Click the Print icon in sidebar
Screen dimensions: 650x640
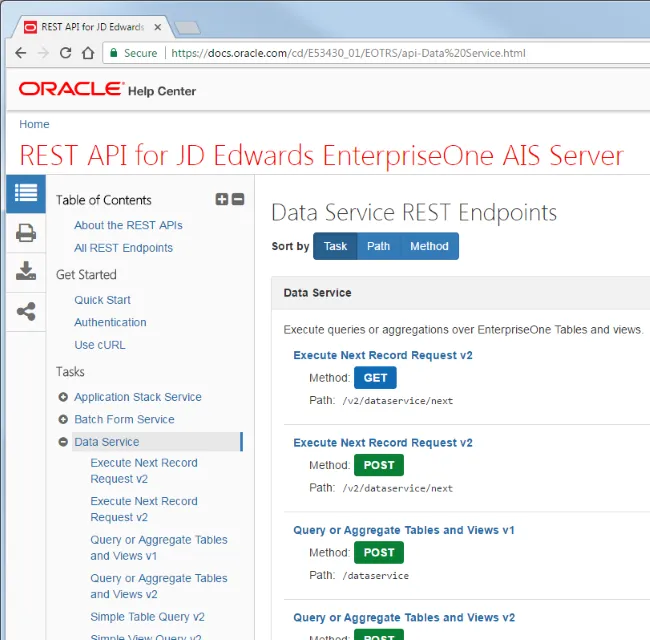tap(26, 233)
